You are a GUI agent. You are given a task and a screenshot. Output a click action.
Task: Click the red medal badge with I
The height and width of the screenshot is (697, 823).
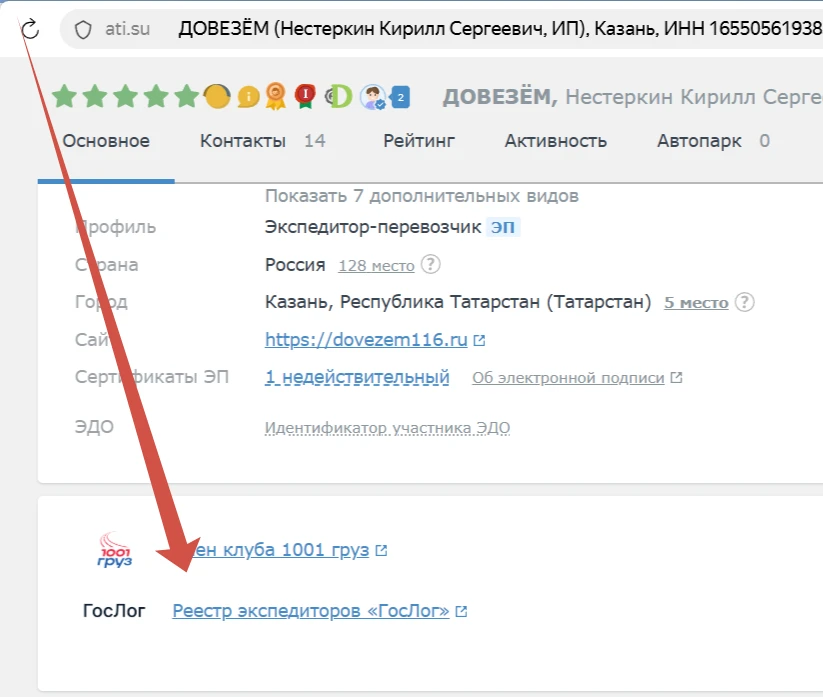pyautogui.click(x=305, y=97)
